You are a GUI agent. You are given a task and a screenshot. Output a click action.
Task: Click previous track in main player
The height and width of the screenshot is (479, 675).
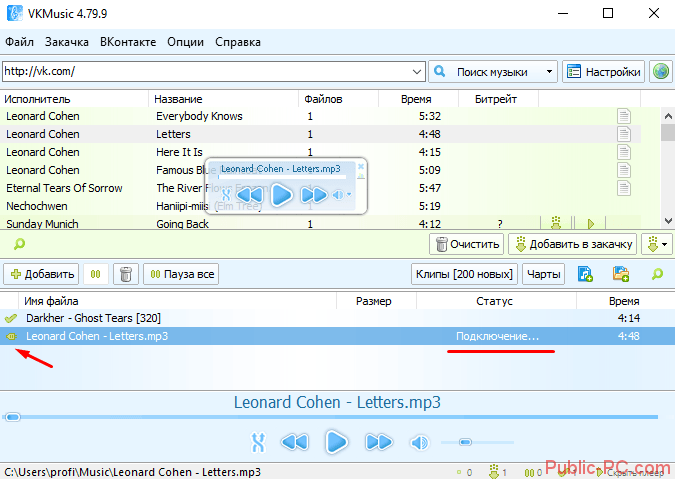click(x=295, y=442)
